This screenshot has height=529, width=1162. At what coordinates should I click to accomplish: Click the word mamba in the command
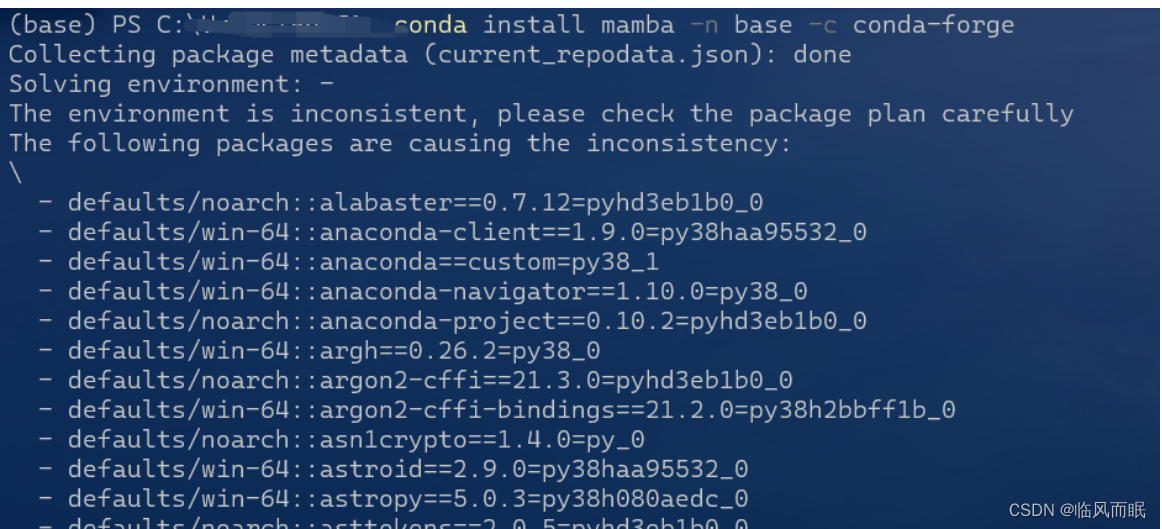tap(637, 25)
